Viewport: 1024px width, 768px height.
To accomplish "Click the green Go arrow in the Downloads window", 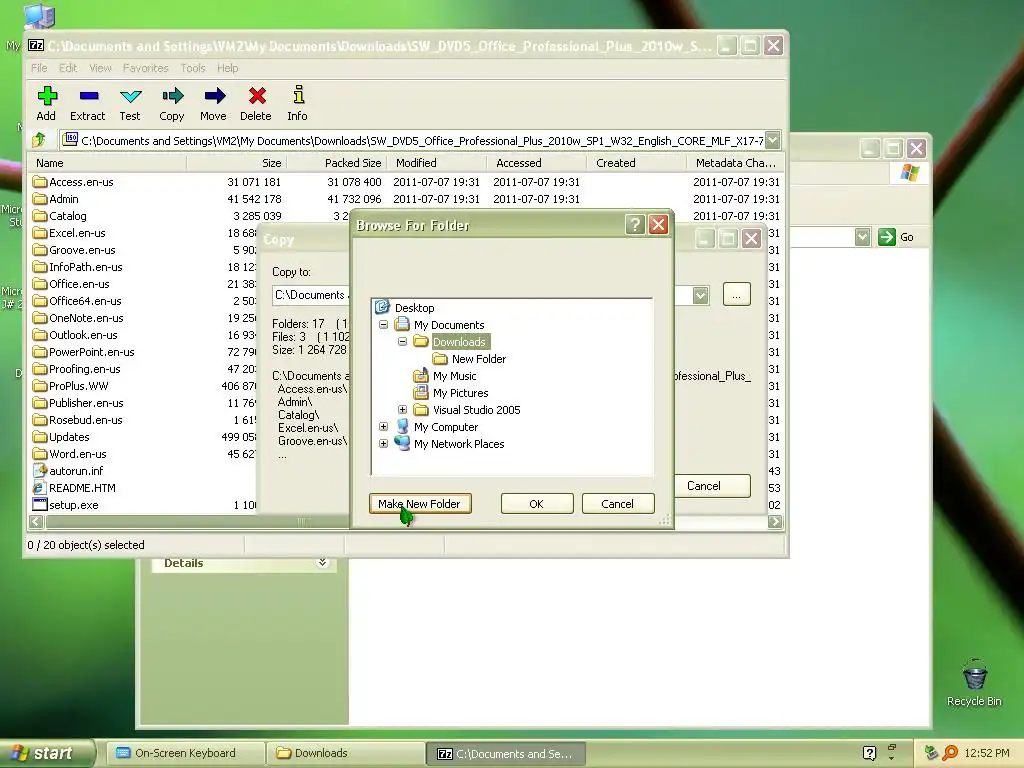I will [x=886, y=237].
